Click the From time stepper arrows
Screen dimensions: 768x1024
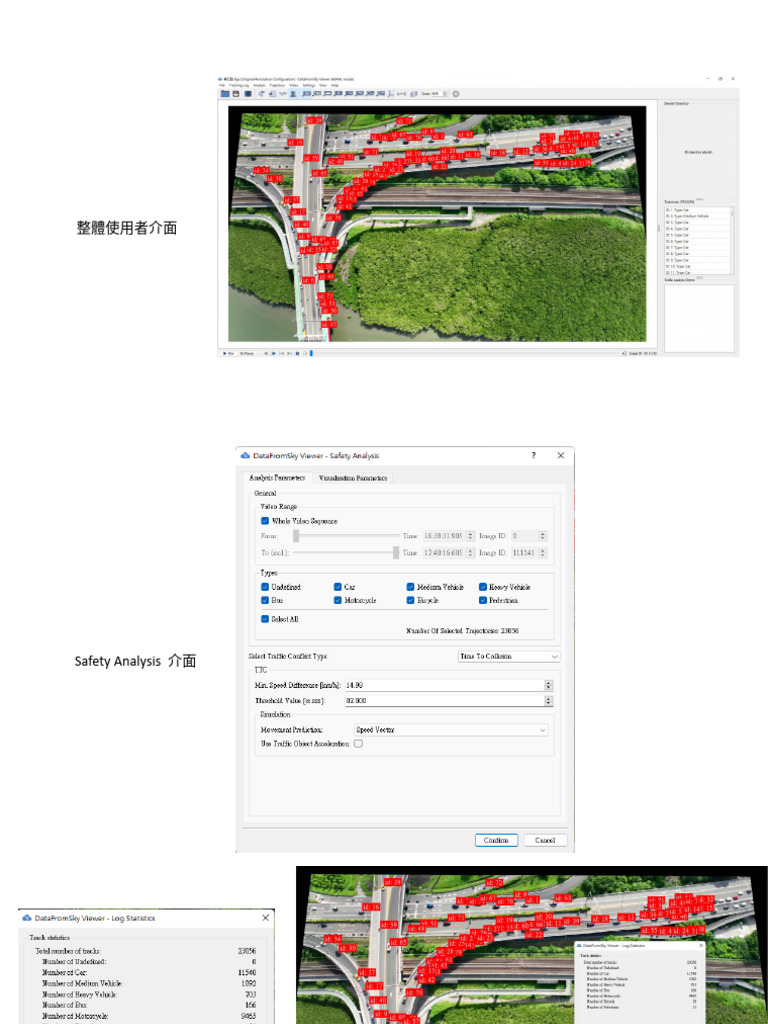click(x=470, y=536)
